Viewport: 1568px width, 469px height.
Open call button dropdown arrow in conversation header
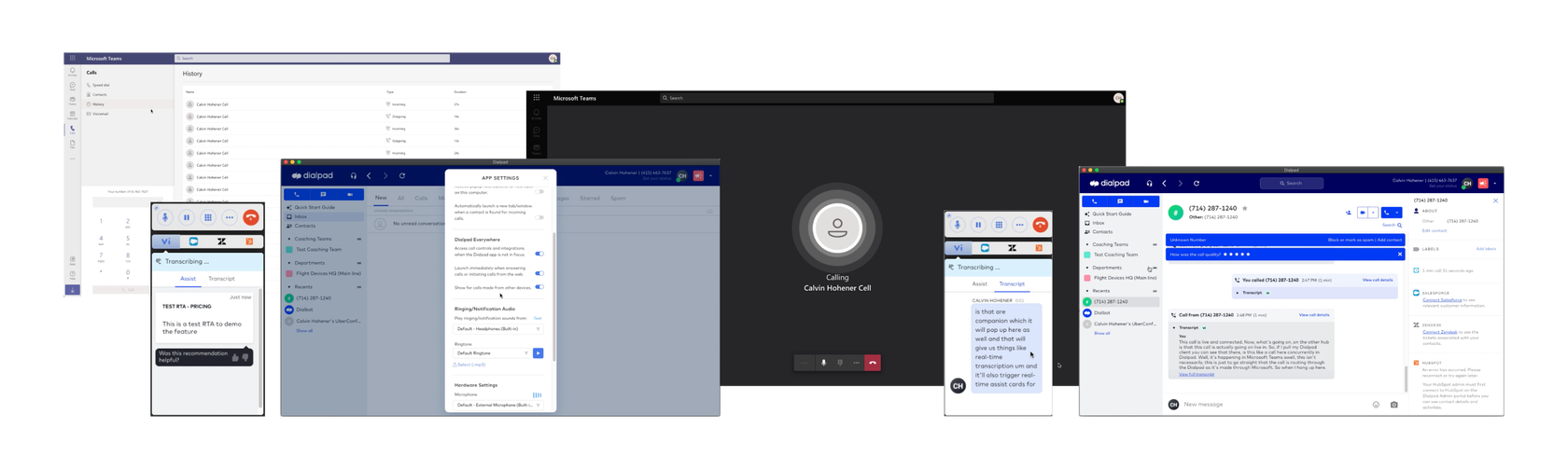pos(1397,213)
